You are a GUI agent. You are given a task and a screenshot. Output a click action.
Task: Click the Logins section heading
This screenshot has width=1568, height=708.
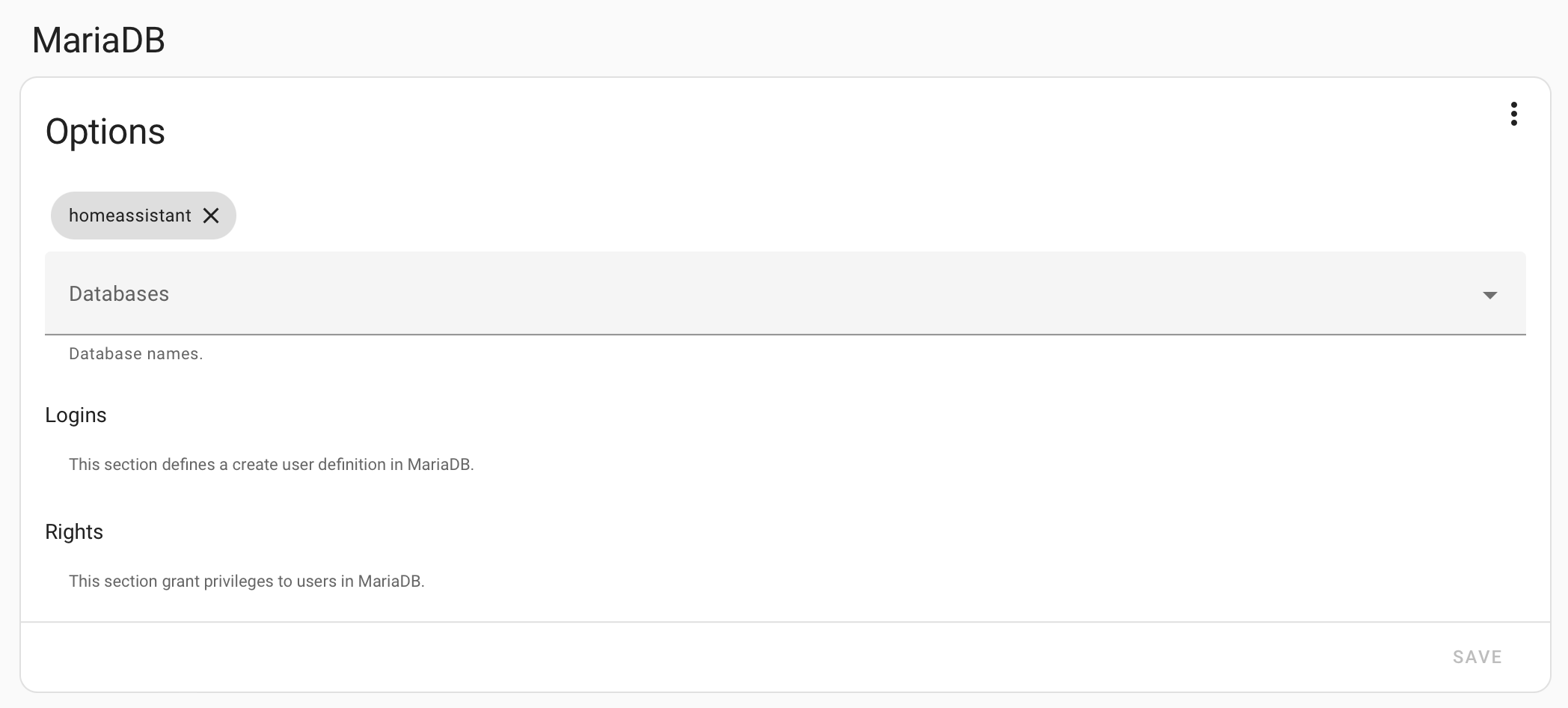point(76,415)
